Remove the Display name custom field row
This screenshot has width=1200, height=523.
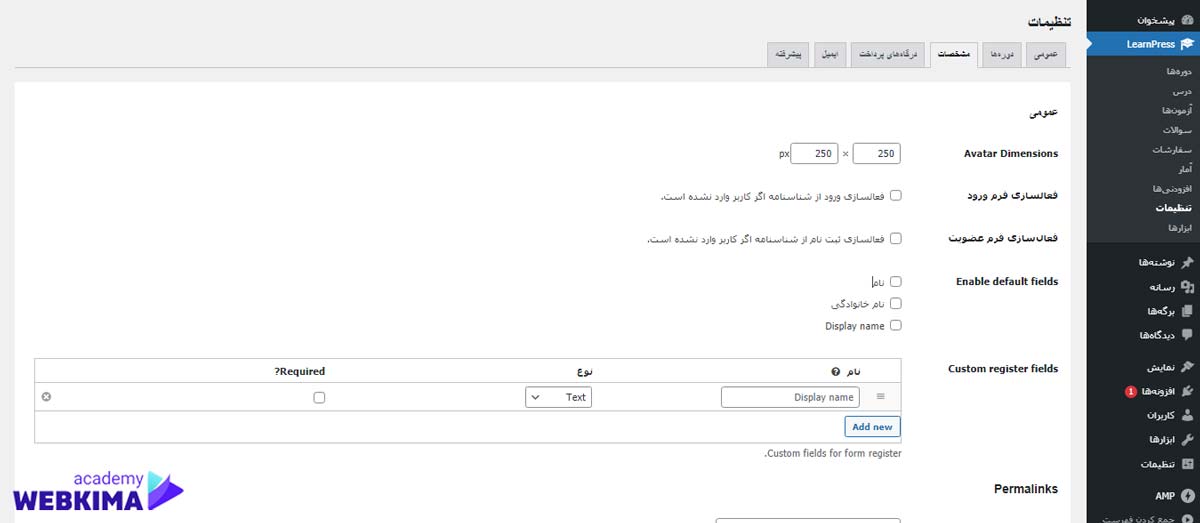pos(46,397)
